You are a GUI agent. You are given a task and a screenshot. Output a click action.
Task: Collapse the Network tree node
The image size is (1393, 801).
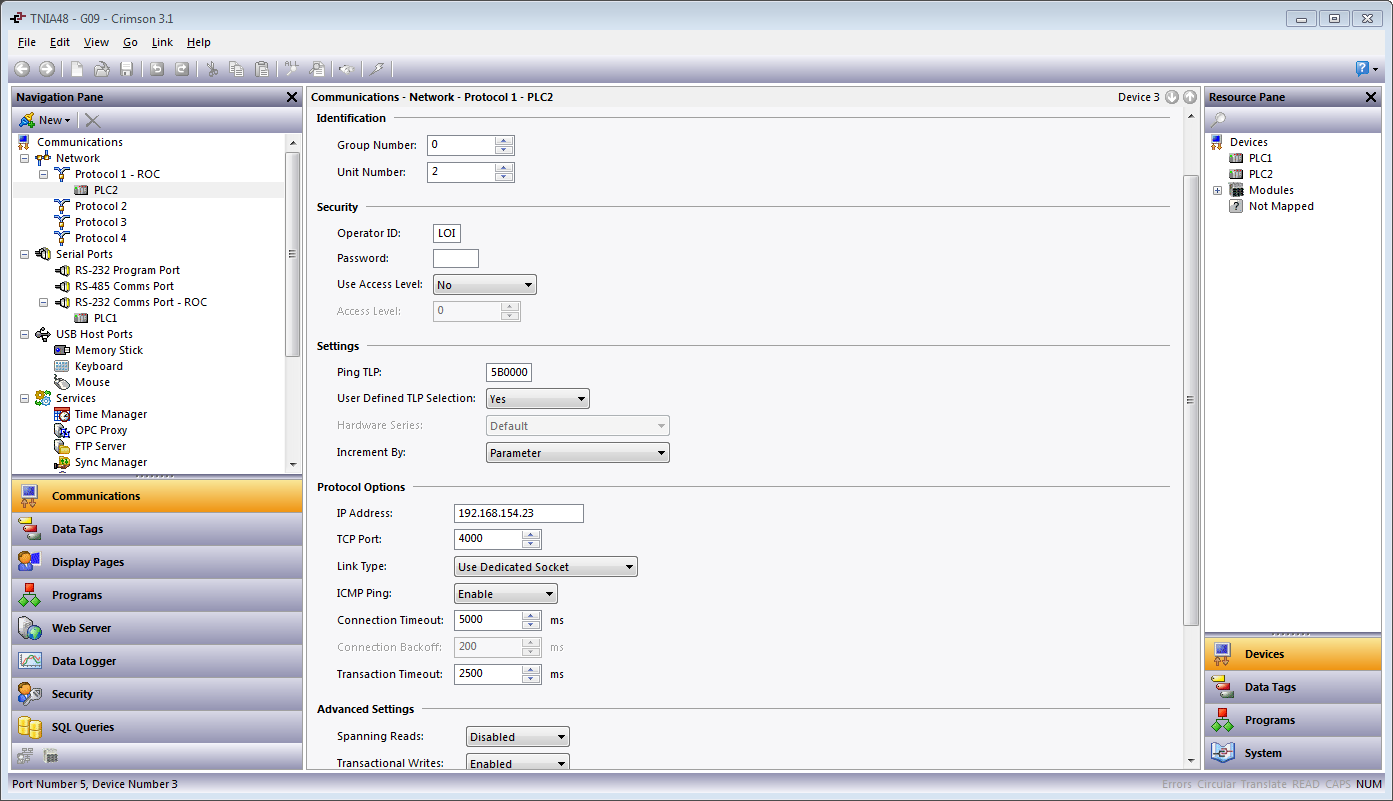[24, 158]
